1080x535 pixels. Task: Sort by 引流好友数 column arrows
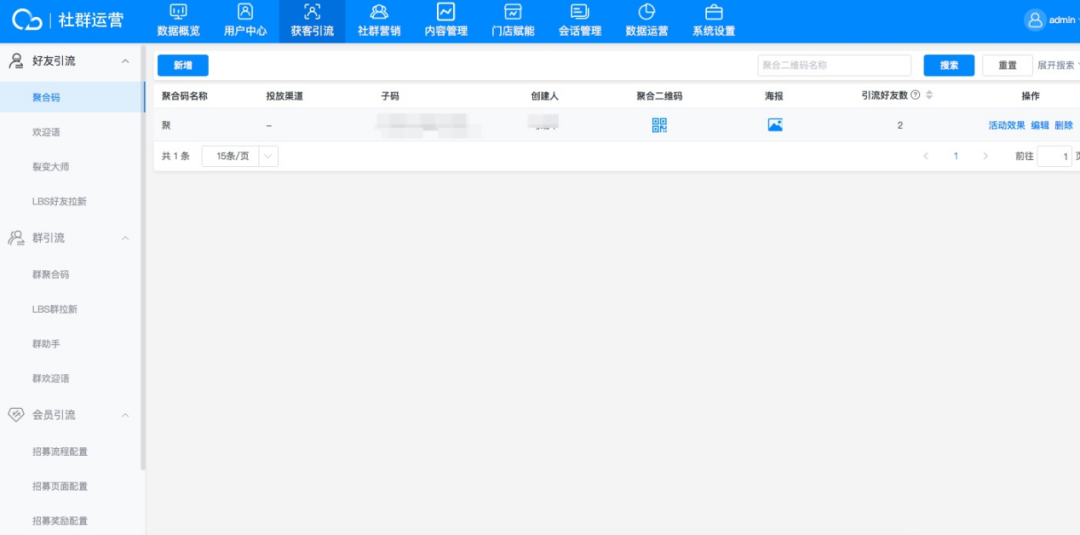click(928, 96)
